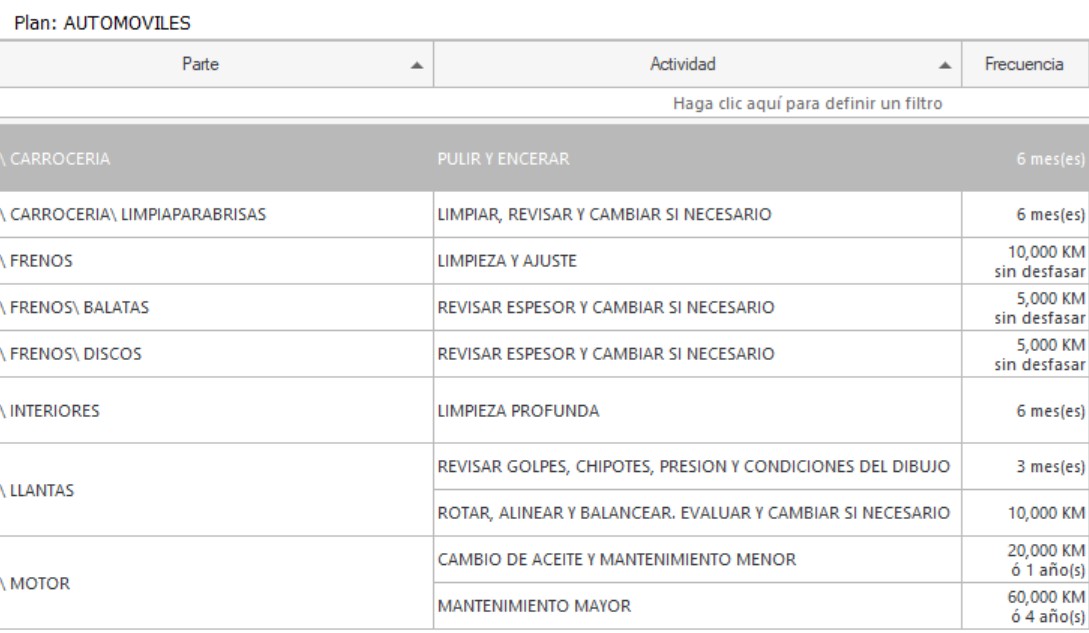
Task: Select the CARROCERIA row
Action: 544,158
